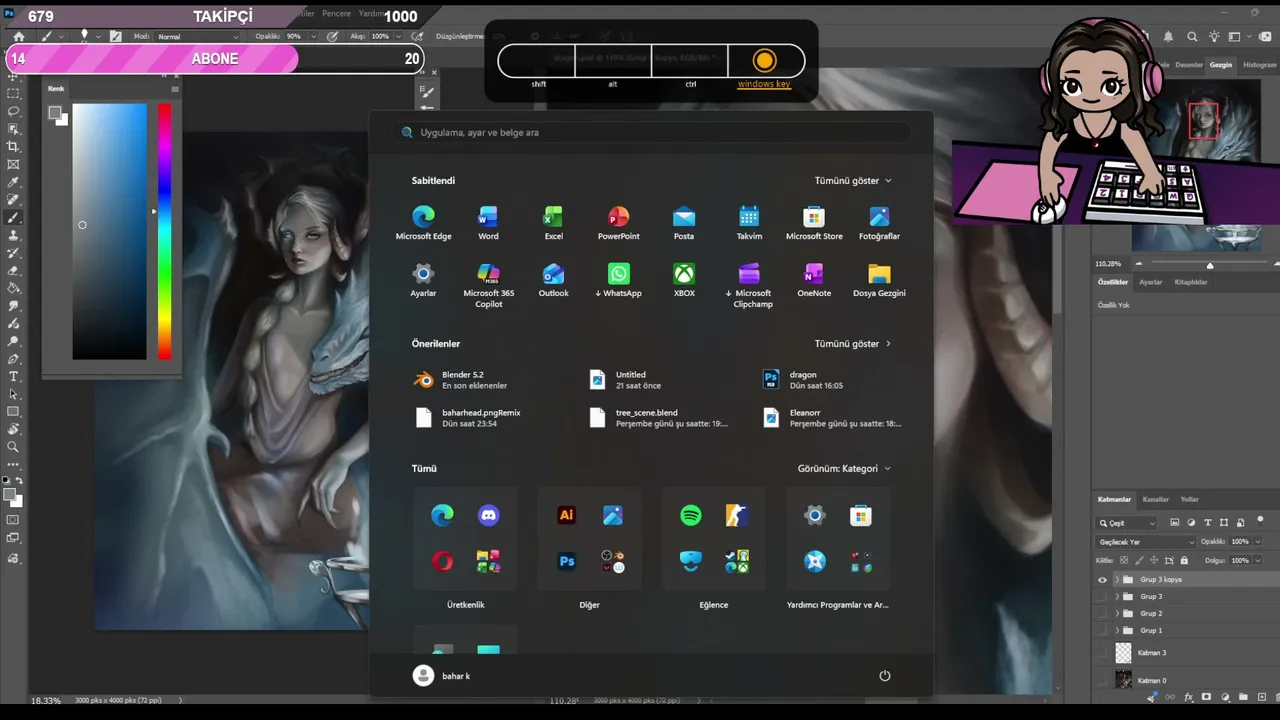Screen dimensions: 1280x720
Task: Expand the Grup 1 layer group
Action: (x=1117, y=631)
